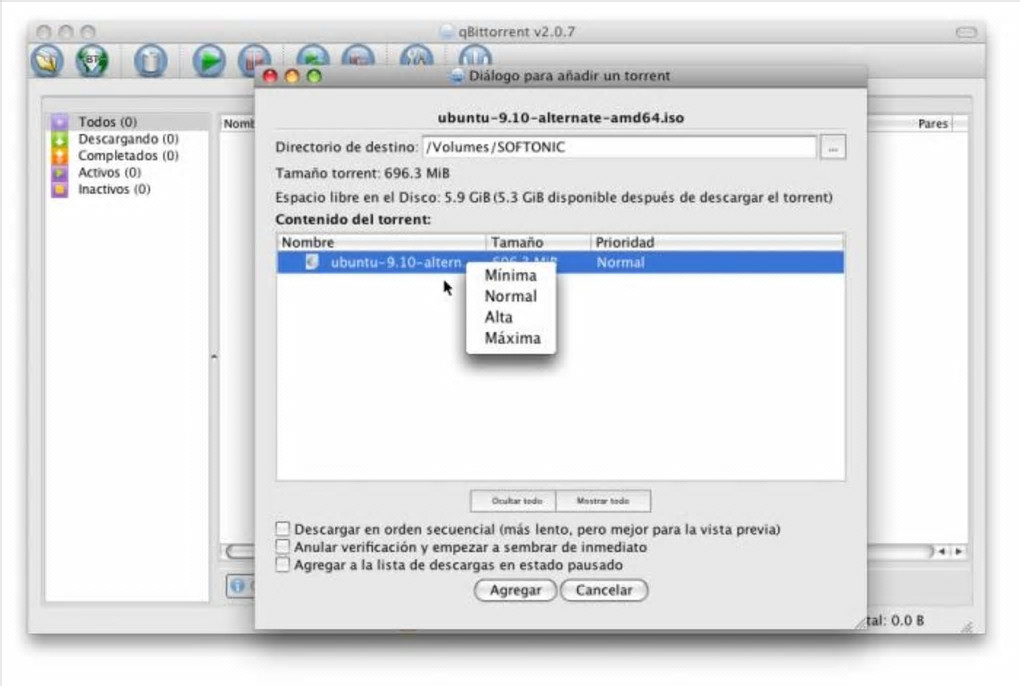Open torrent file folder icon in qBittorrent toolbar
The height and width of the screenshot is (686, 1020).
pyautogui.click(x=47, y=60)
